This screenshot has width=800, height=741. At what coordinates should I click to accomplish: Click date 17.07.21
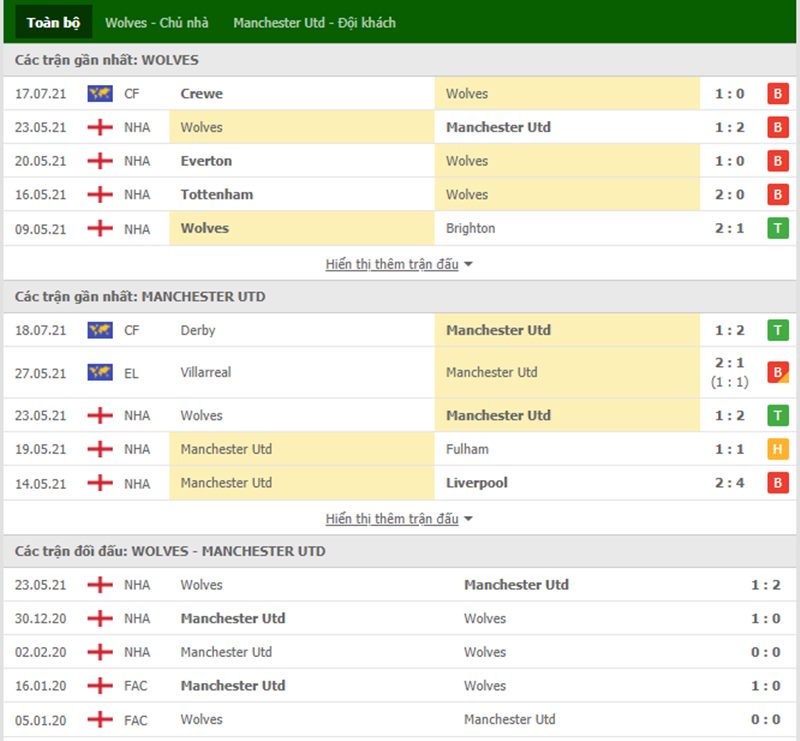(41, 94)
